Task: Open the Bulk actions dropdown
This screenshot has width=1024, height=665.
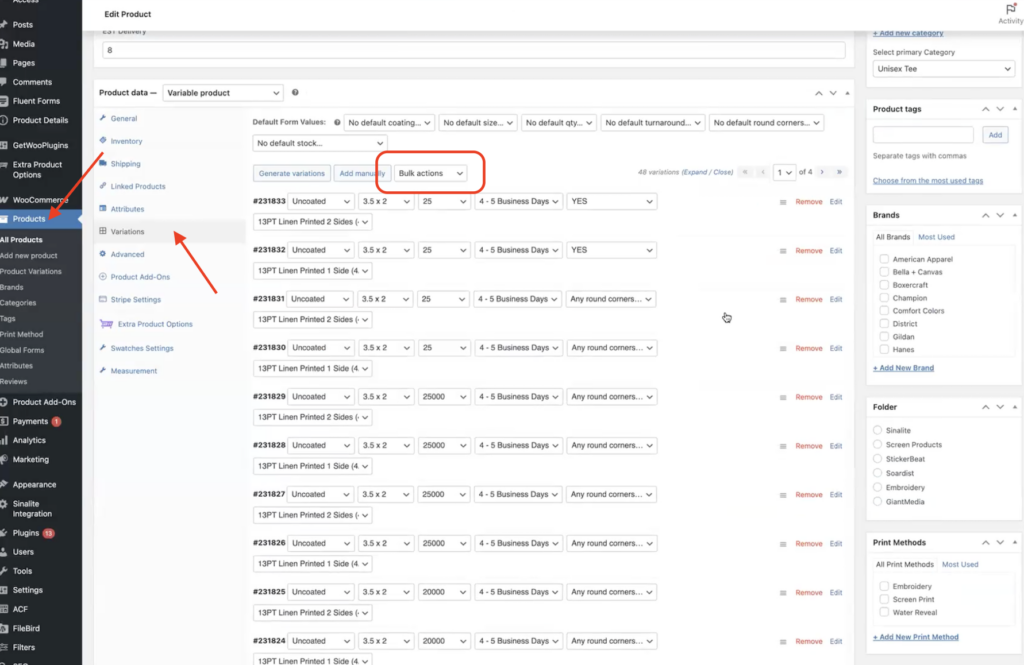Action: (x=431, y=173)
